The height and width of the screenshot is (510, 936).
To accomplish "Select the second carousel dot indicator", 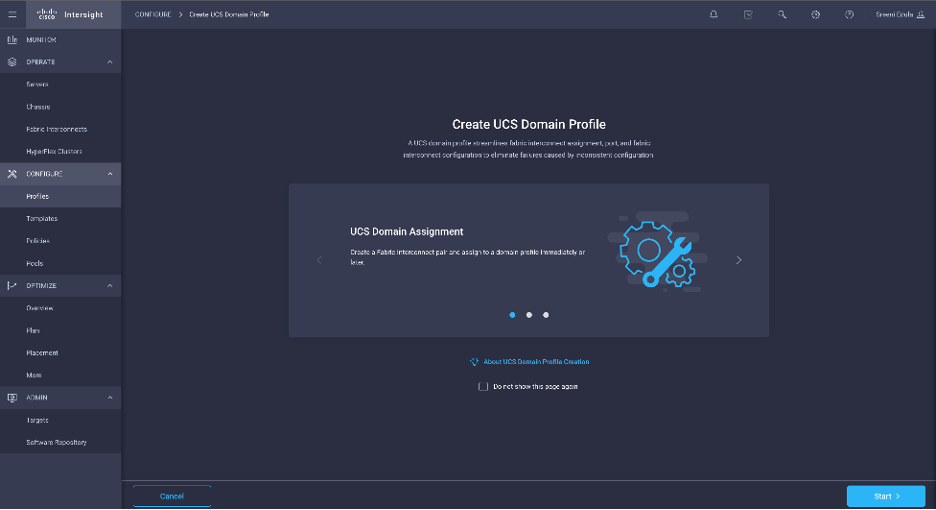I will point(529,315).
